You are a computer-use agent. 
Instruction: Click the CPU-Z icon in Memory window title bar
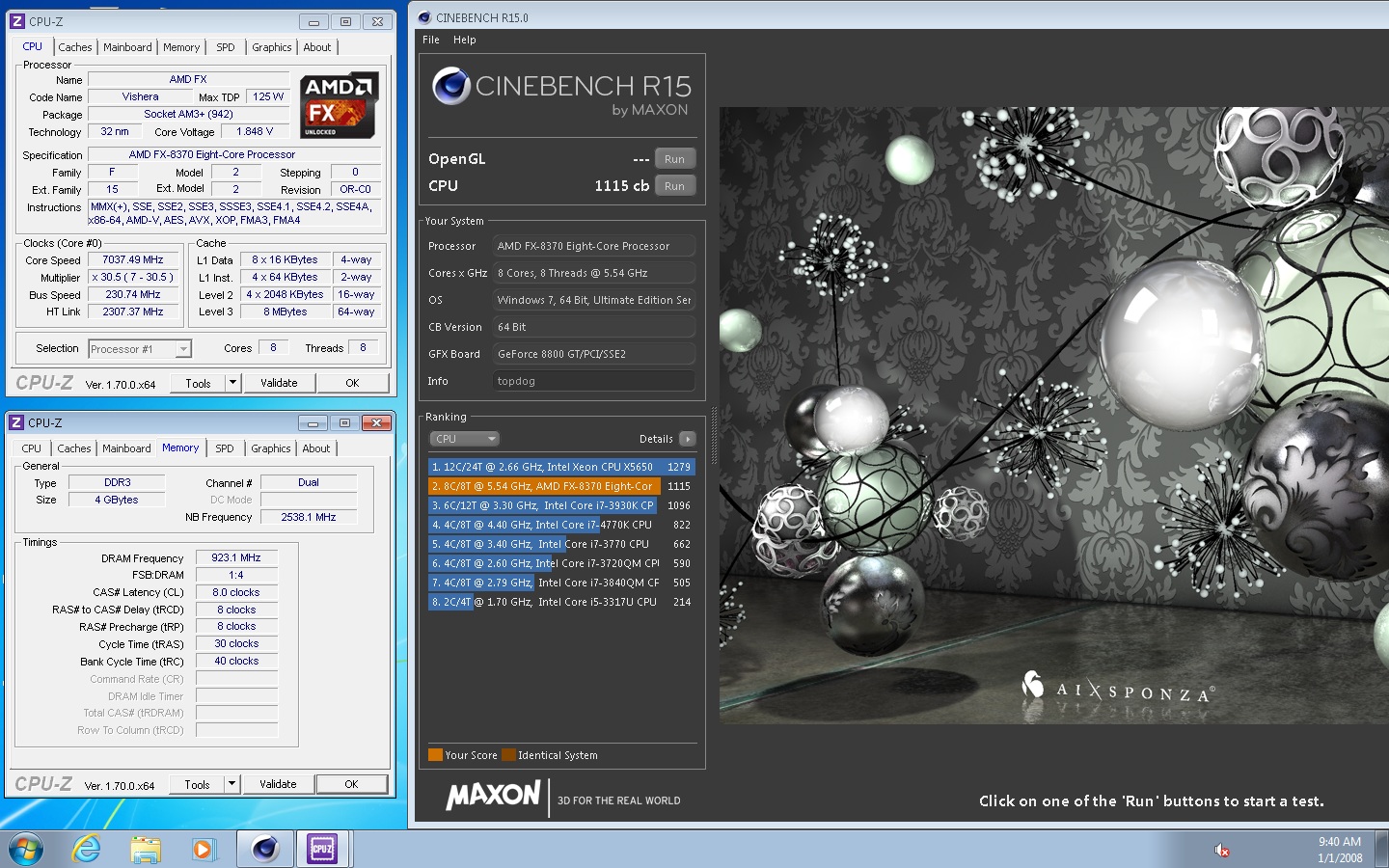point(16,422)
